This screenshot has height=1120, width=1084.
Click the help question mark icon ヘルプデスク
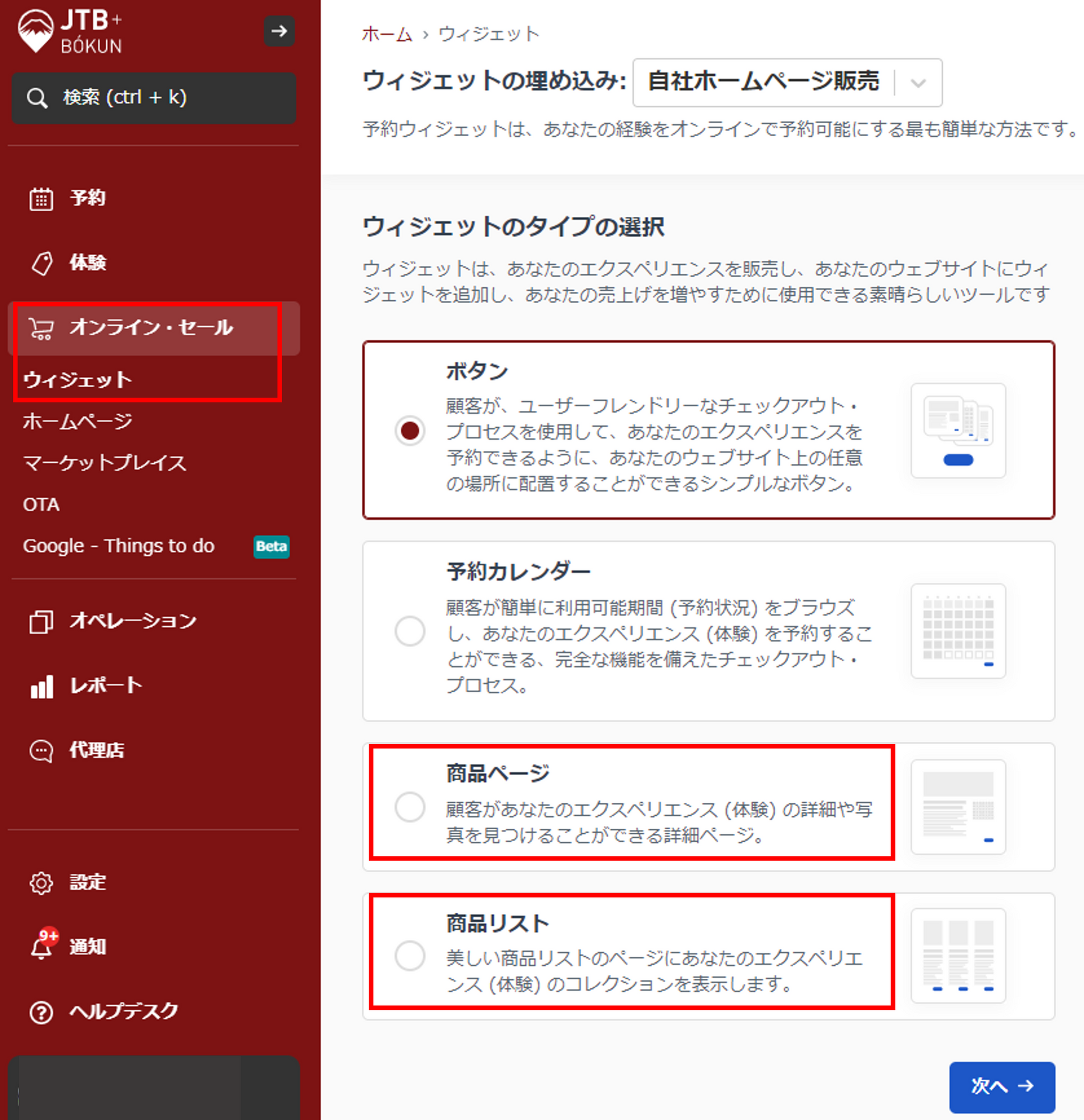pos(41,1012)
